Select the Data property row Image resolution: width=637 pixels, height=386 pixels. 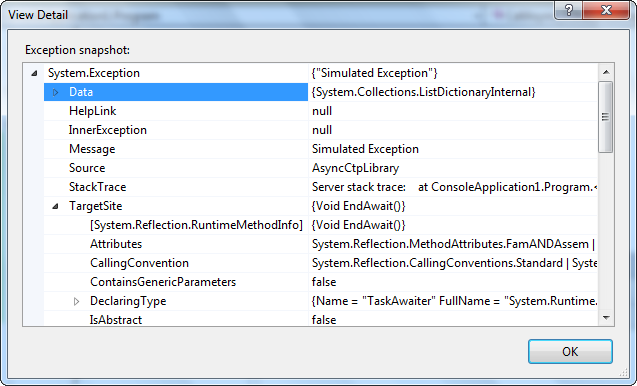321,92
